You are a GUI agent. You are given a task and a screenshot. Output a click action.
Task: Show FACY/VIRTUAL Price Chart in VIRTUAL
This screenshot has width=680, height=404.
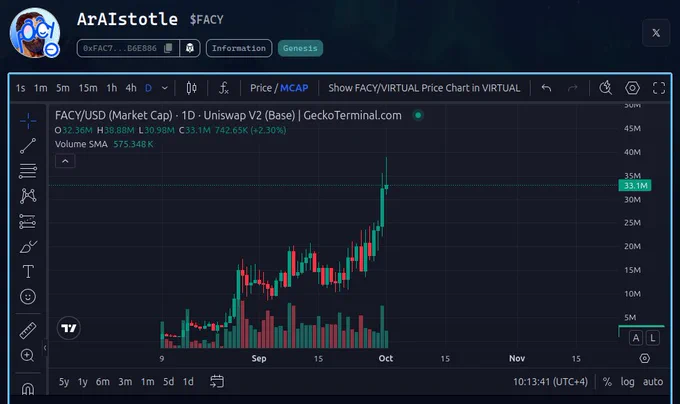[x=424, y=88]
